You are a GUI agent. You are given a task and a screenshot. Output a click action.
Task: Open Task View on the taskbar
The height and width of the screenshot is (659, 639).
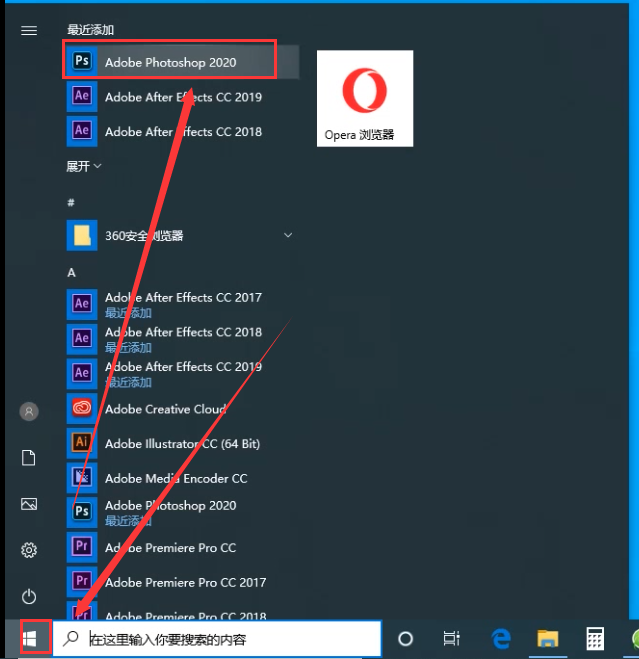[x=452, y=639]
